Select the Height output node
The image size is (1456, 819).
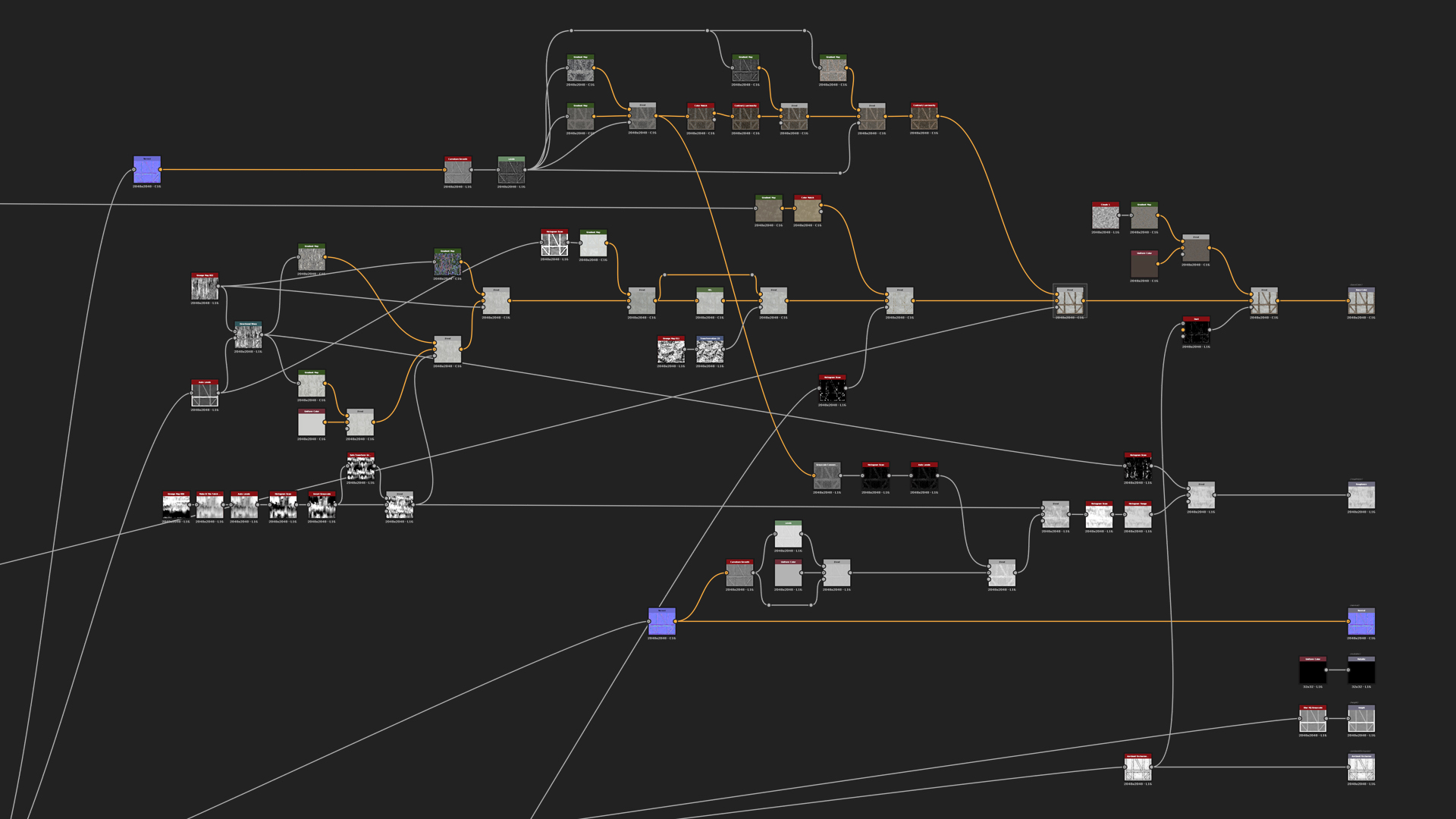click(x=1361, y=720)
